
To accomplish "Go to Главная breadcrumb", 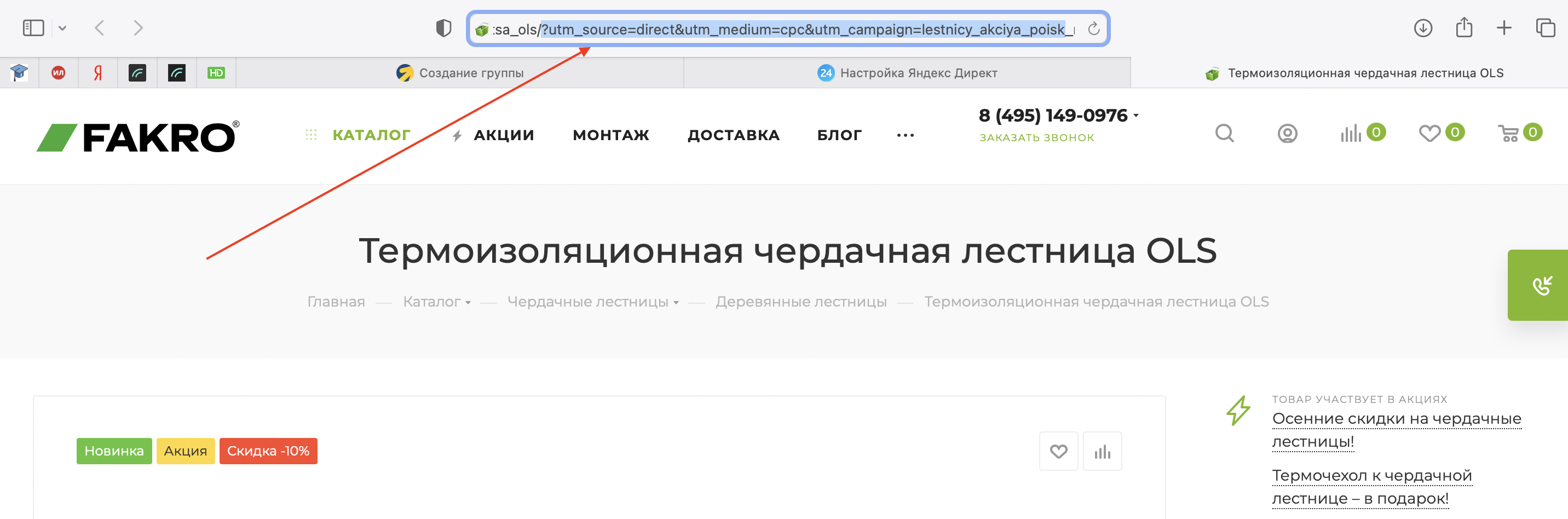I will [x=336, y=302].
